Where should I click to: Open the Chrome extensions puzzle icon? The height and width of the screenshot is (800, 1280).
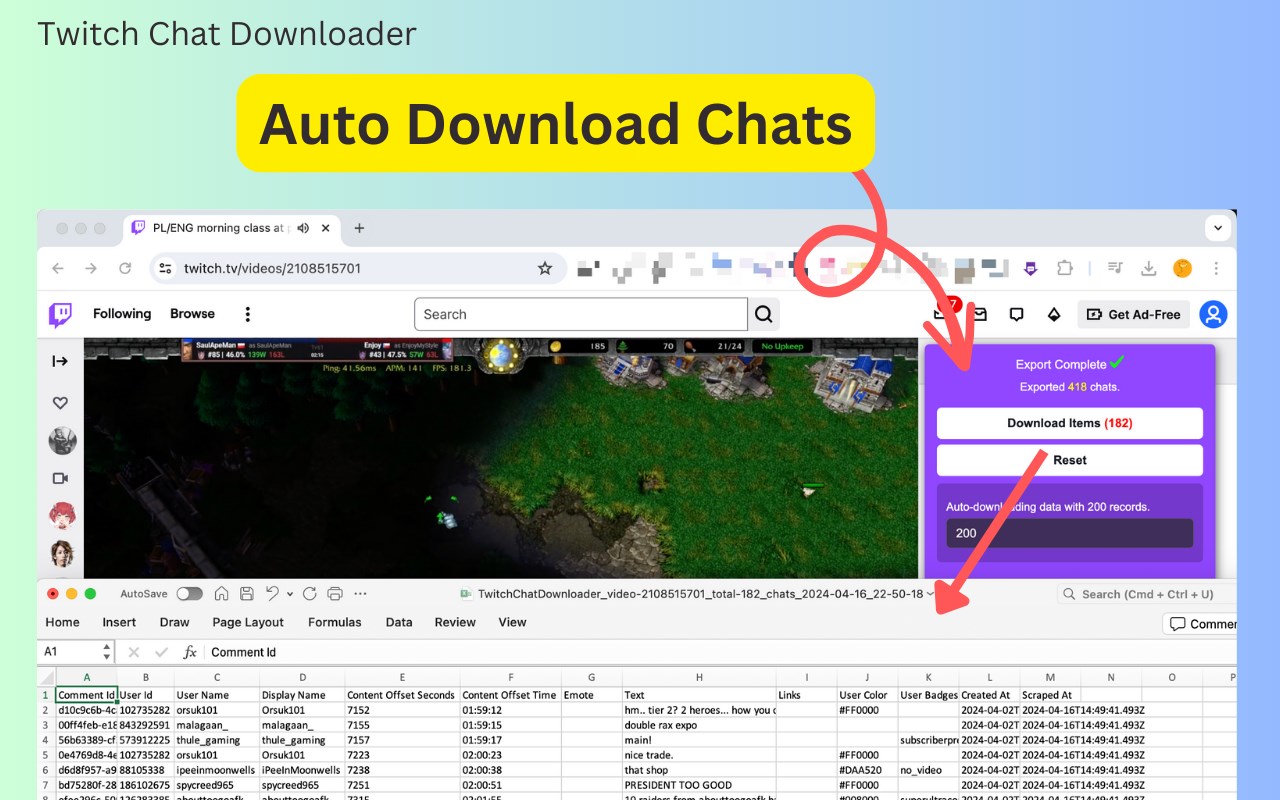[x=1064, y=268]
